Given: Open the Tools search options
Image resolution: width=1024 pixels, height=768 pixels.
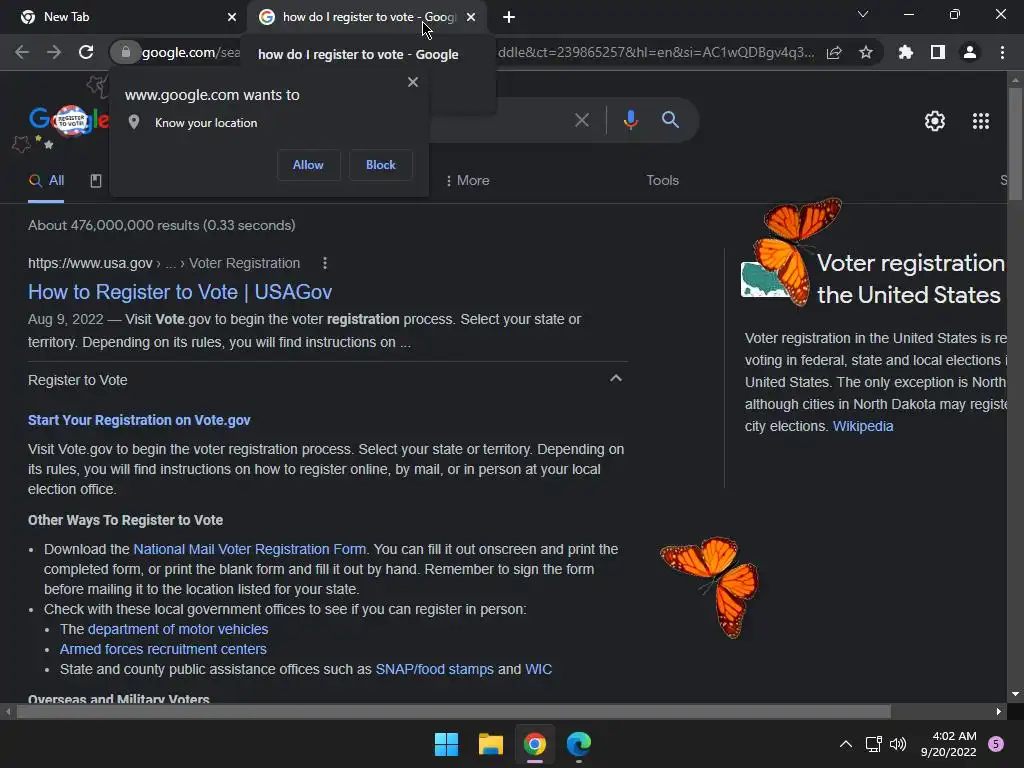Looking at the screenshot, I should click(662, 180).
